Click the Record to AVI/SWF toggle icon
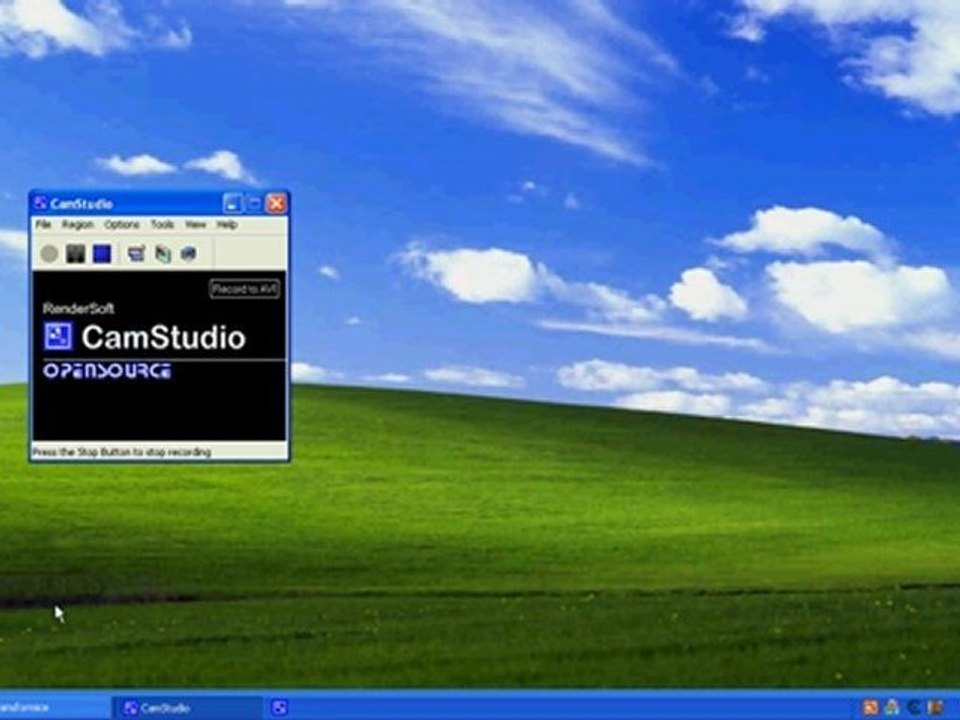This screenshot has width=960, height=720. pyautogui.click(x=162, y=253)
